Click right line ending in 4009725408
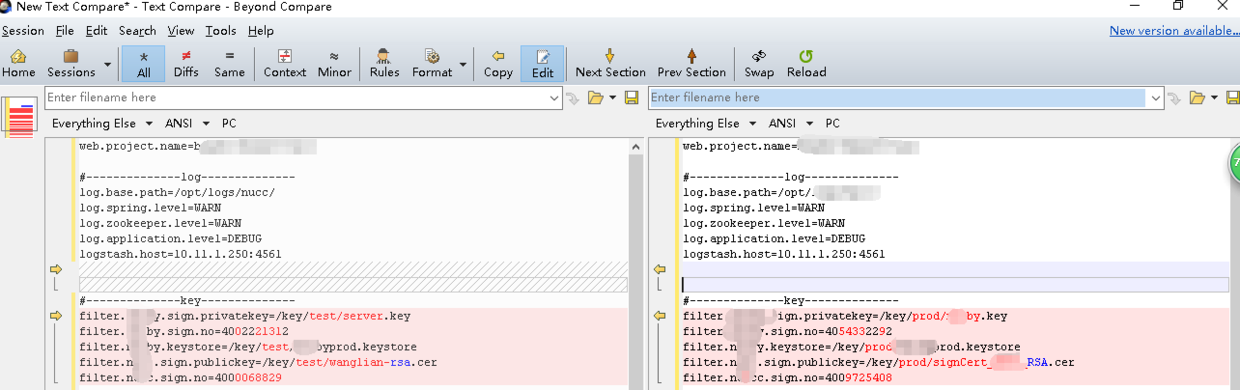The image size is (1240, 390). [788, 378]
